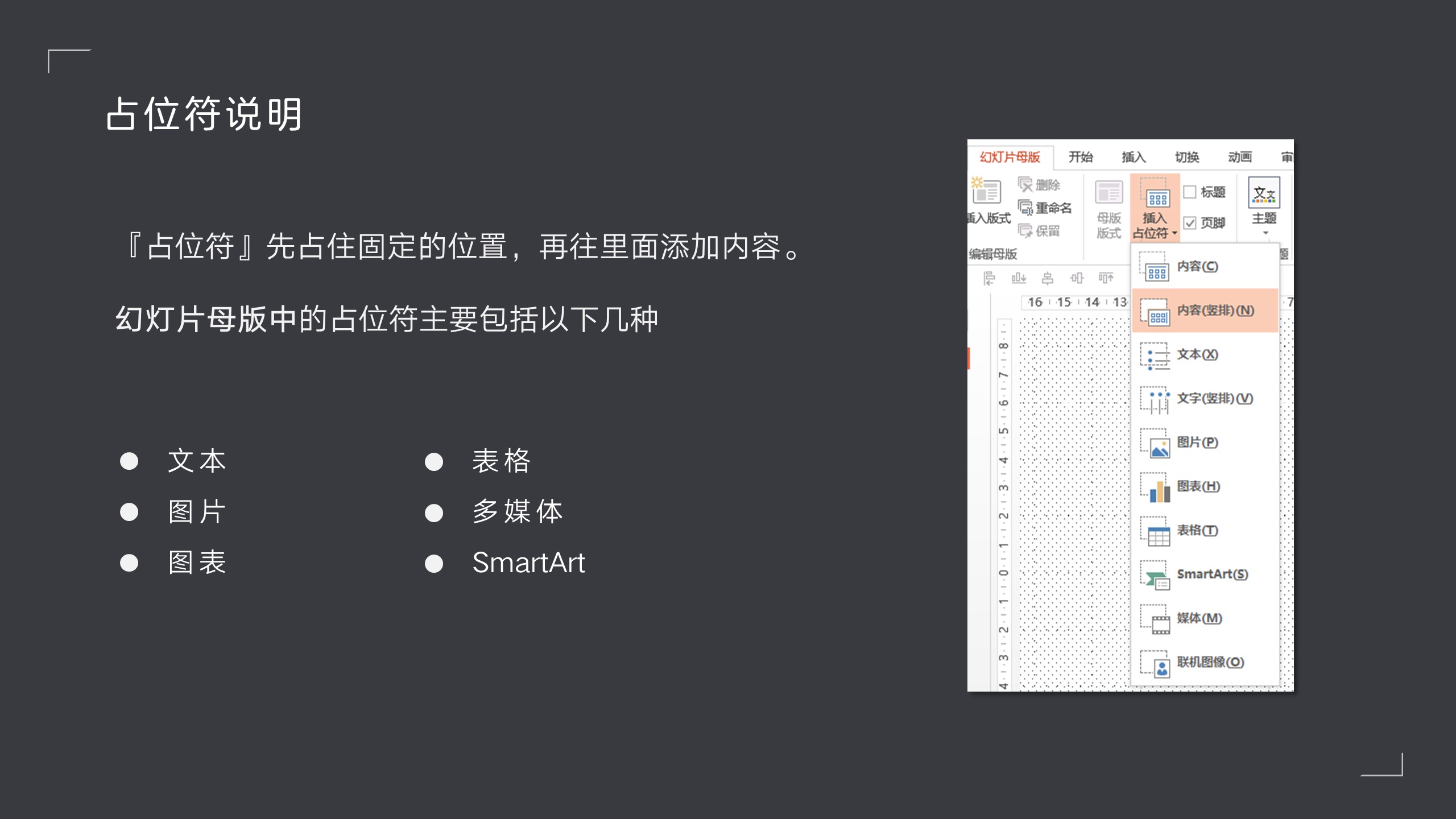This screenshot has height=819, width=1456.
Task: Click the 重命名 rename icon
Action: 1025,208
